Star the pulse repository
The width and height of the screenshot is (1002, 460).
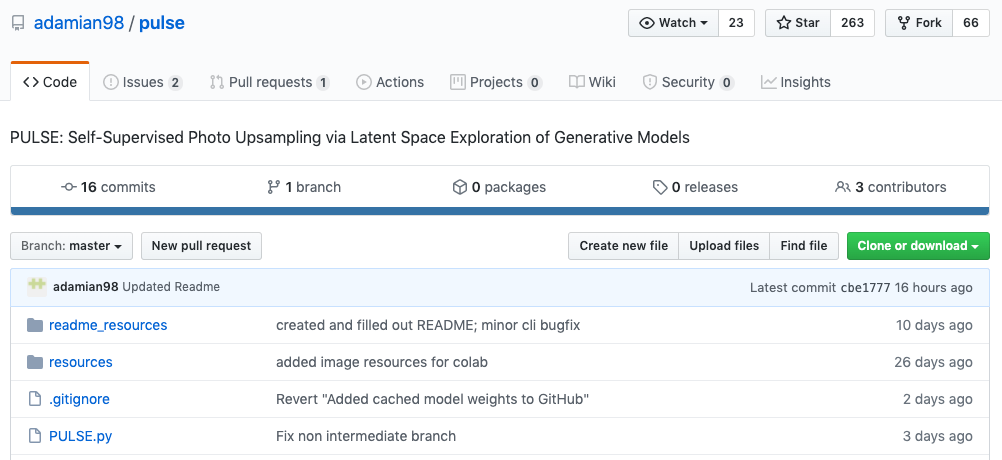coord(799,23)
